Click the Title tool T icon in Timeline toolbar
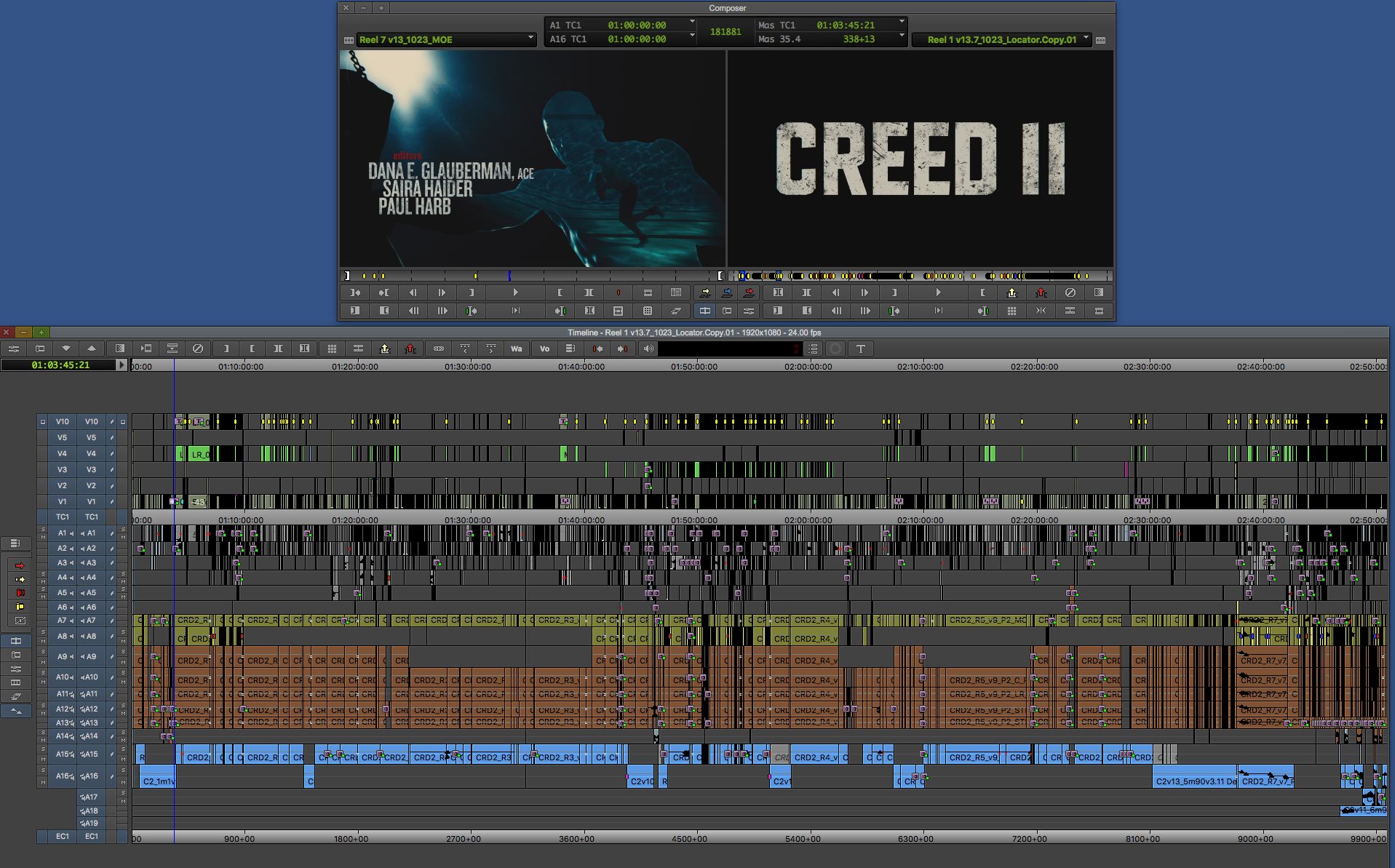This screenshot has height=868, width=1395. [x=861, y=349]
